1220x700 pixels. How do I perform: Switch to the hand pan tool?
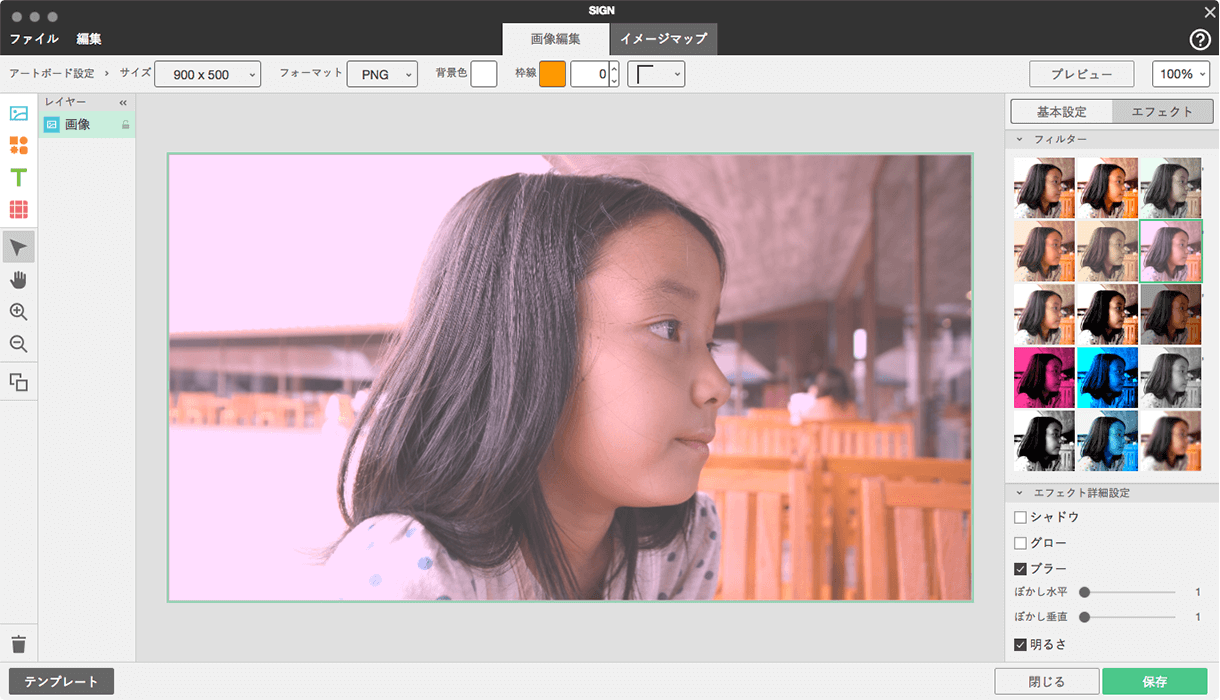point(18,279)
